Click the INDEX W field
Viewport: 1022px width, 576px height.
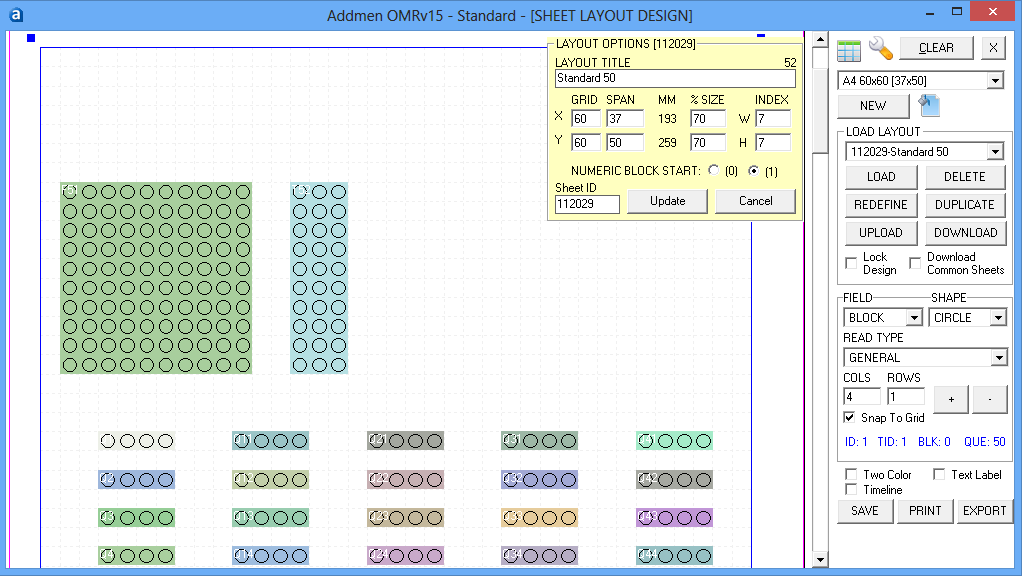click(x=773, y=119)
